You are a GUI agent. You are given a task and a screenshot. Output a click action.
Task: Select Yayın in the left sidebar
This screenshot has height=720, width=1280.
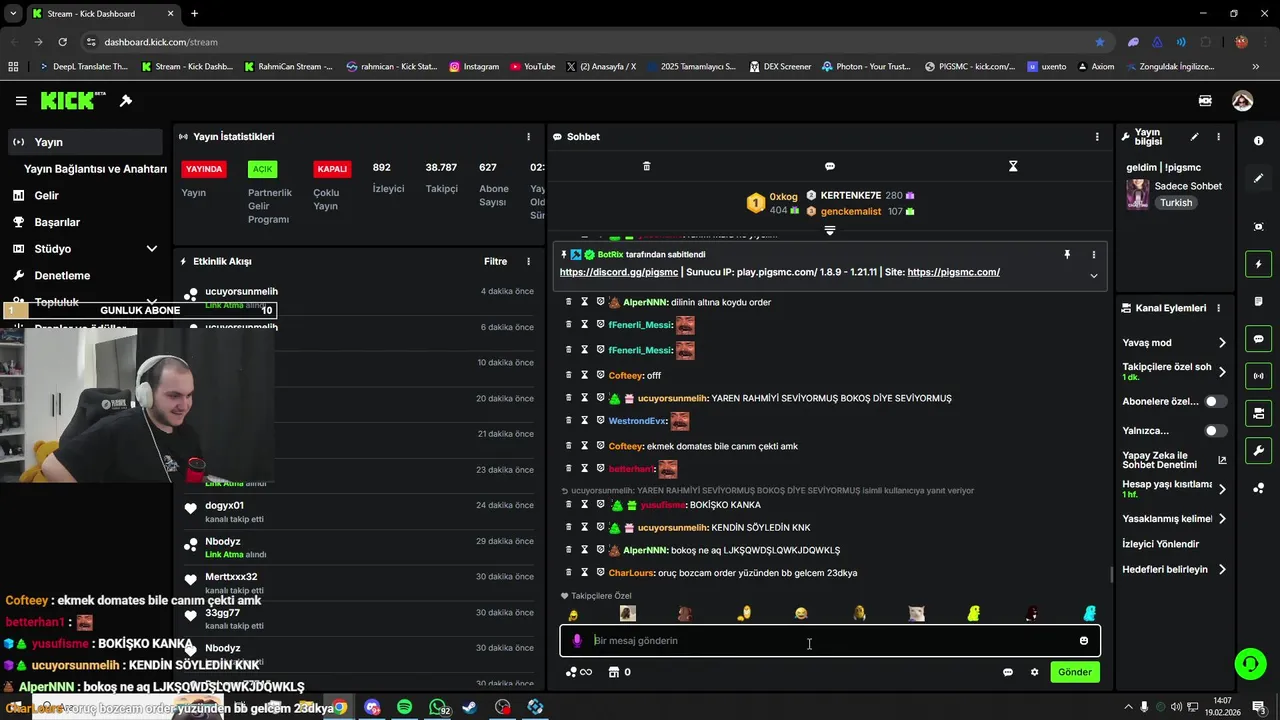pos(84,142)
